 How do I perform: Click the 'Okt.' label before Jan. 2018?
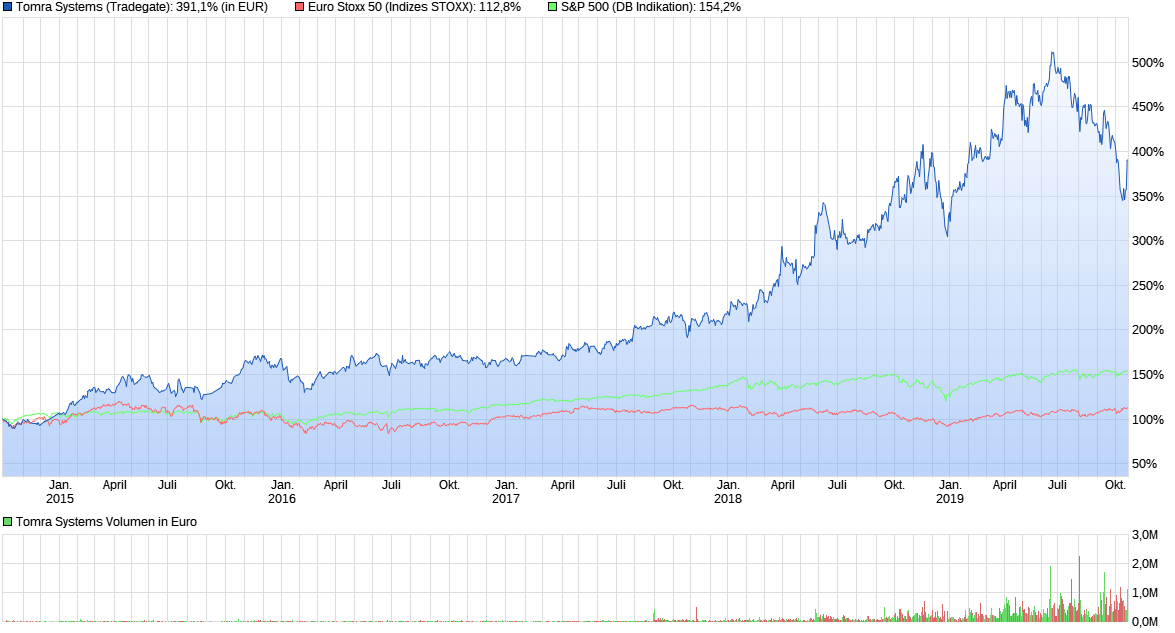674,485
